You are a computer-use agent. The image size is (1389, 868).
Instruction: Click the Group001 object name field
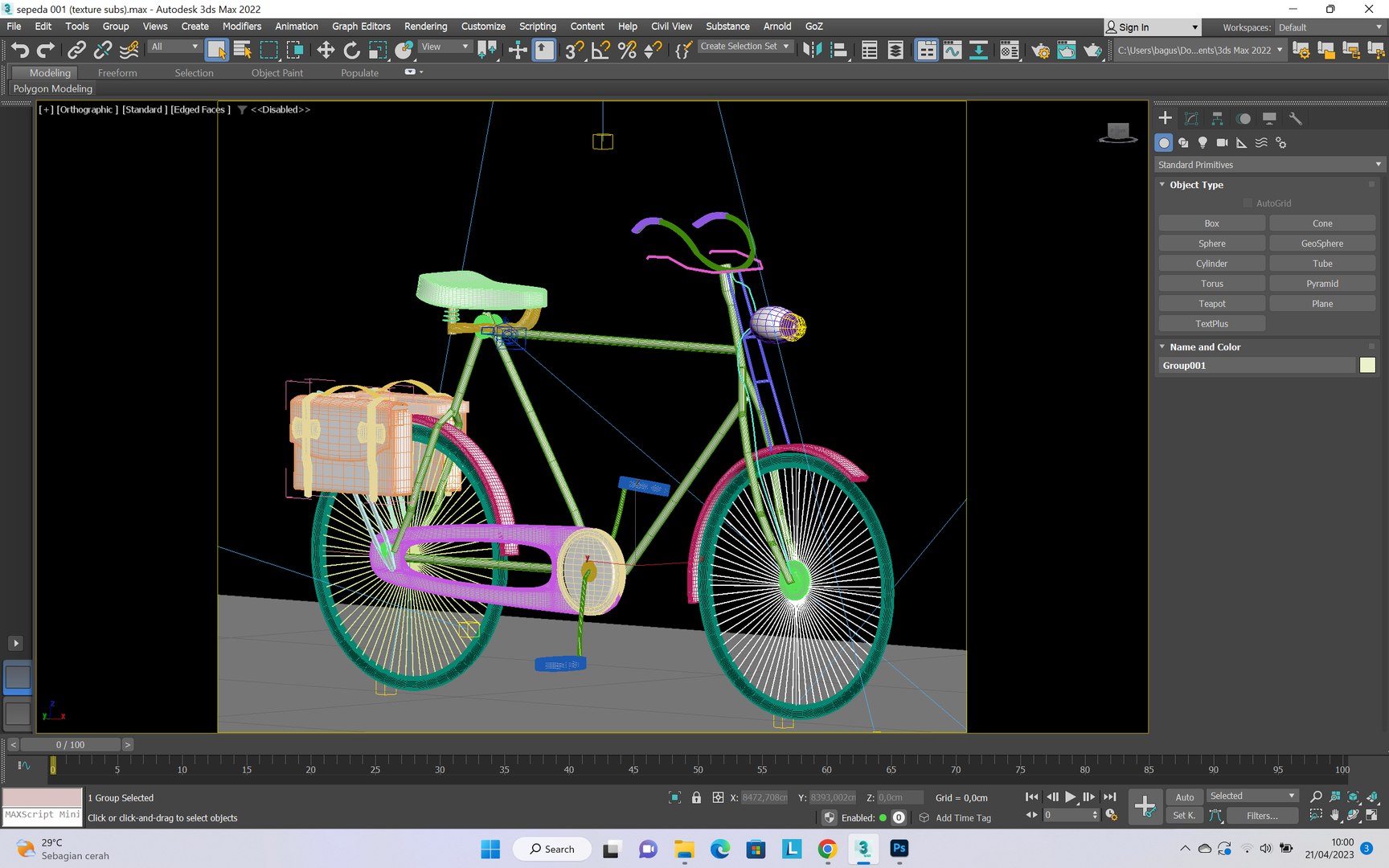click(x=1257, y=366)
